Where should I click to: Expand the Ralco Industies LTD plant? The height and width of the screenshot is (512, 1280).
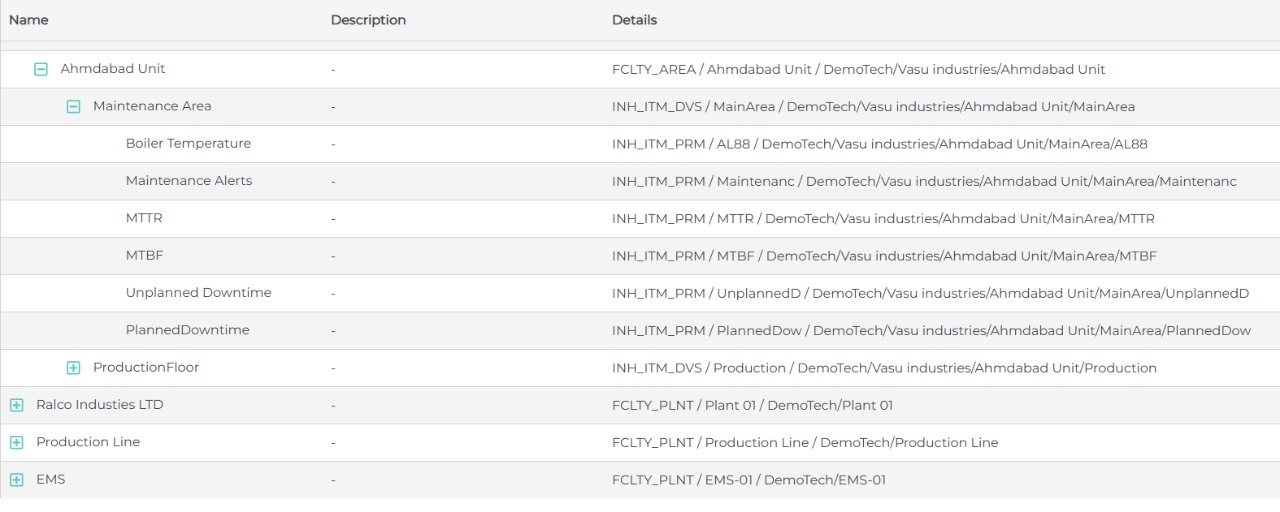tap(16, 406)
